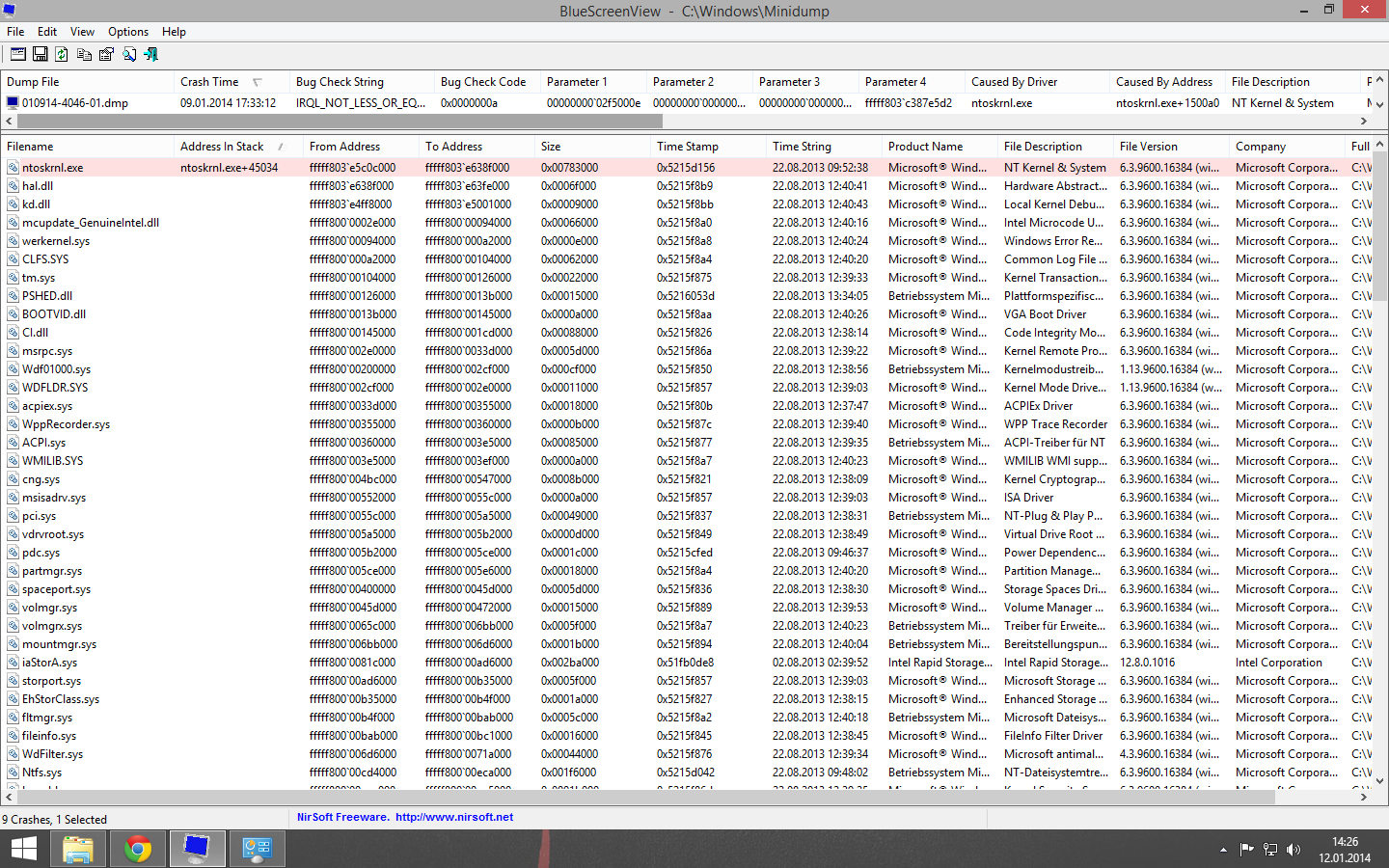Click the file icon next to iaStorA.sys
Screen dimensions: 1389x868
[x=14, y=663]
